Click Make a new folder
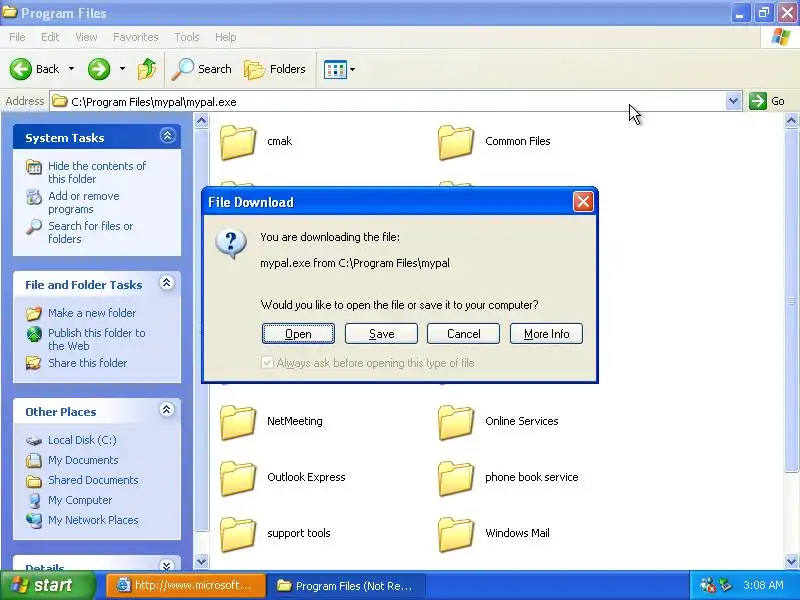800x600 pixels. [92, 313]
